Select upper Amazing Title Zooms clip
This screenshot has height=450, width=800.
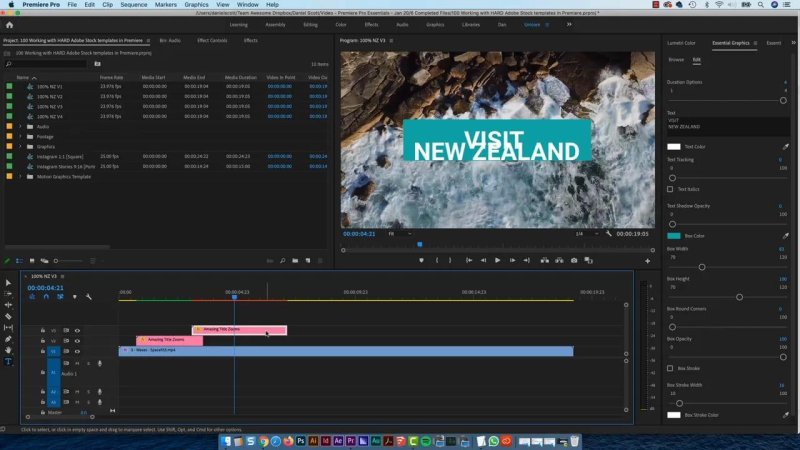pyautogui.click(x=239, y=330)
